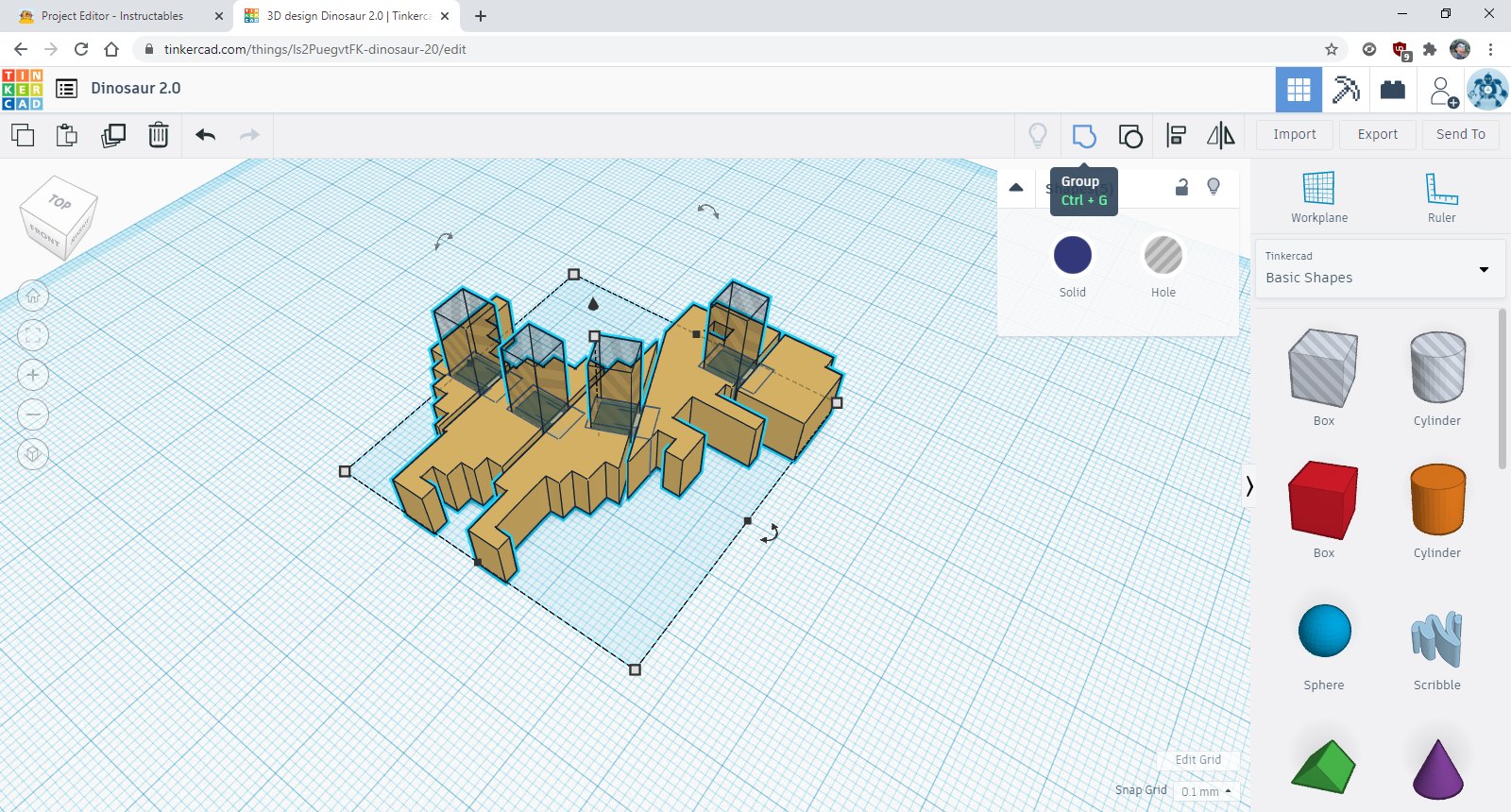Click the Duplicate and repeat icon
The image size is (1511, 812).
113,135
